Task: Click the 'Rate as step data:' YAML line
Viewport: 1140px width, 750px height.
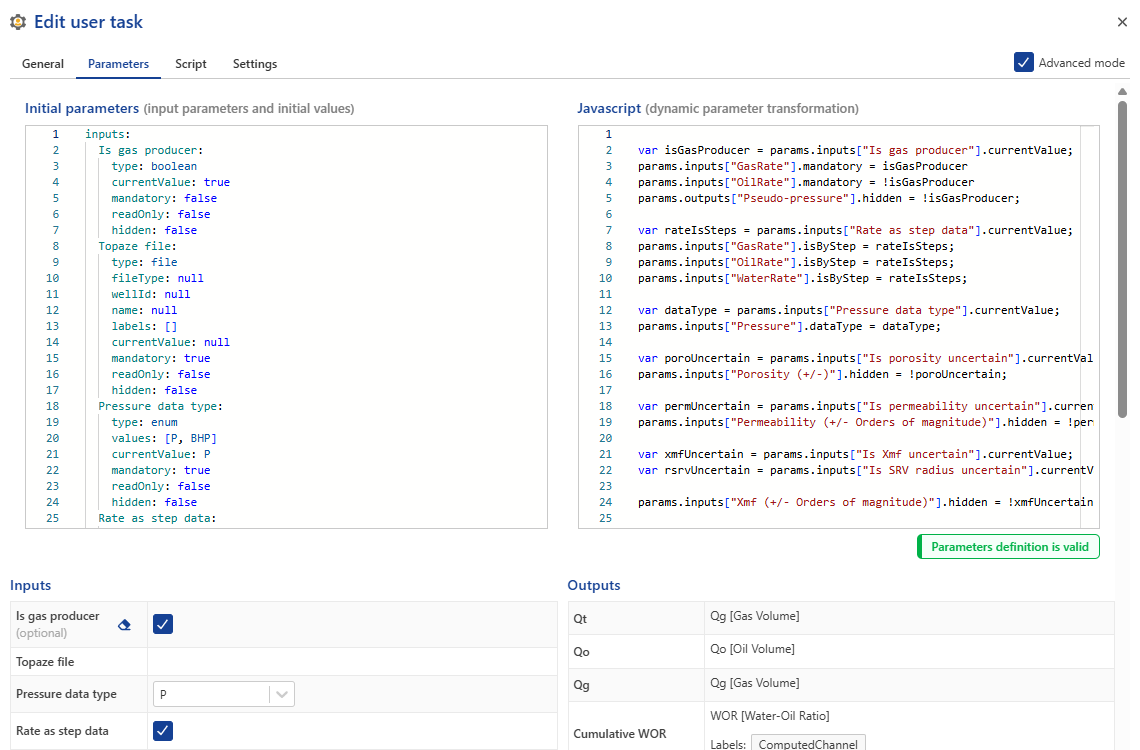Action: pos(157,518)
